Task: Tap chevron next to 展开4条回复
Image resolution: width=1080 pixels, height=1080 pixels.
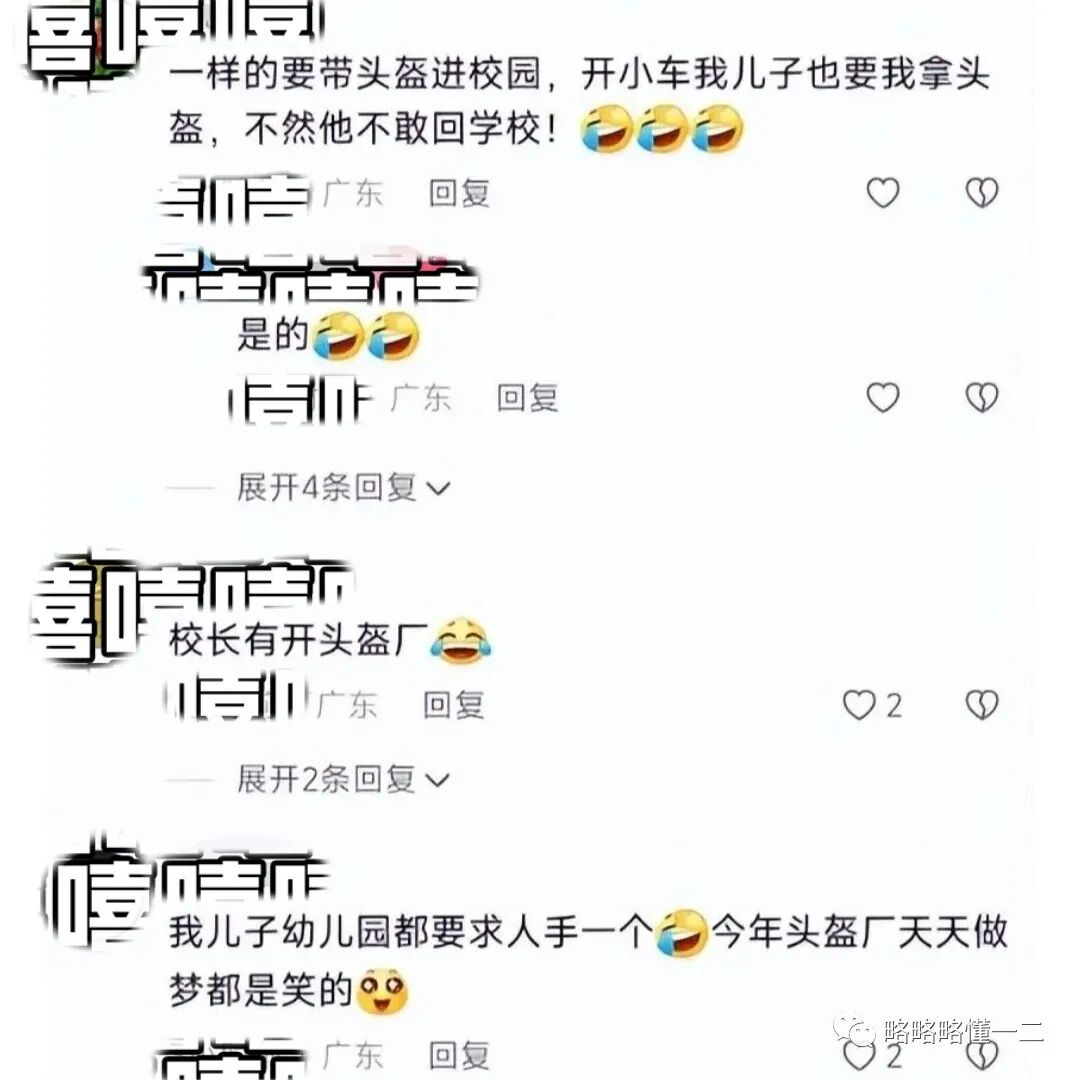Action: point(438,489)
